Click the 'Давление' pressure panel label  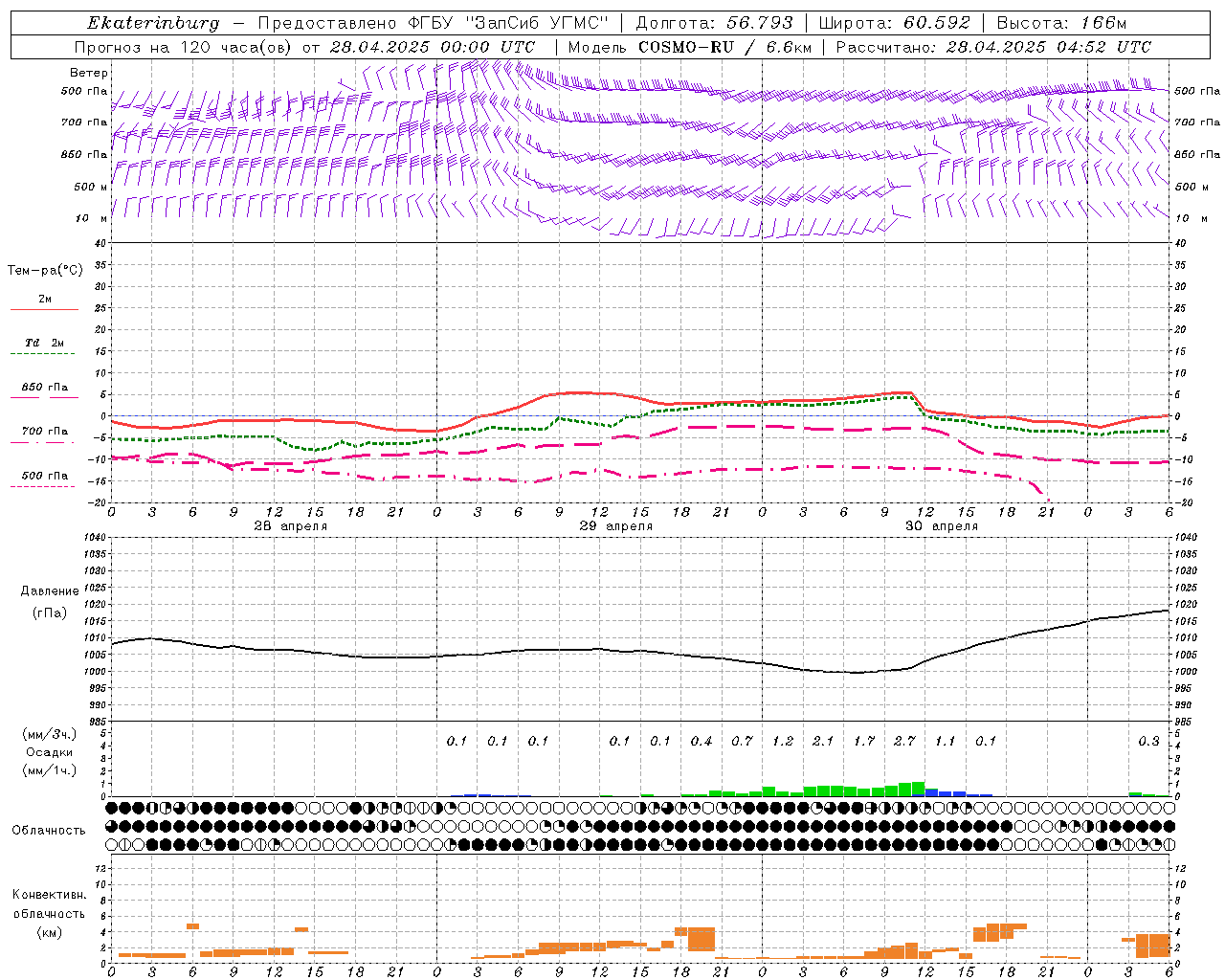click(x=50, y=591)
